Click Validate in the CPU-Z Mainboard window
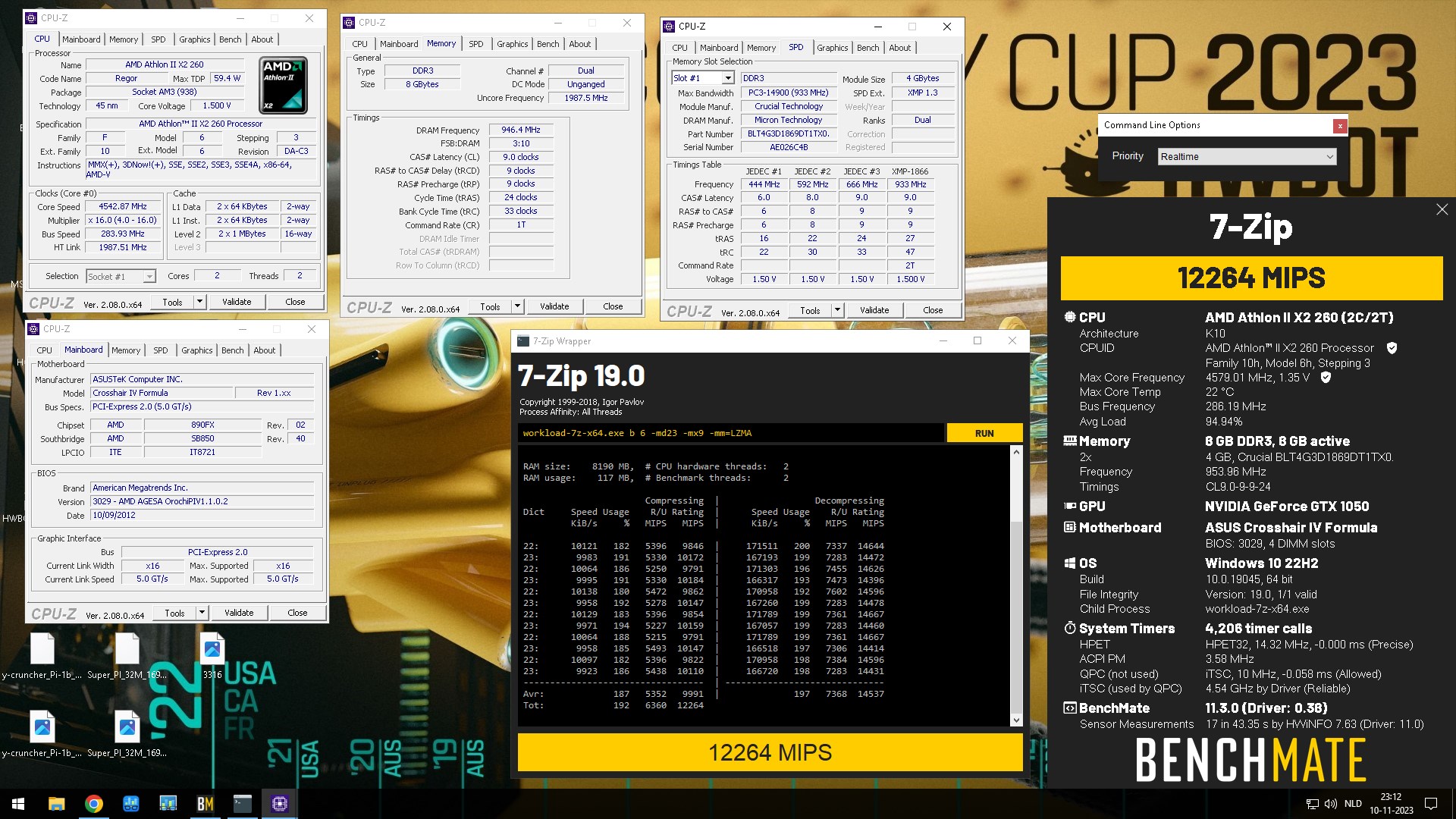The image size is (1456, 819). pyautogui.click(x=239, y=613)
